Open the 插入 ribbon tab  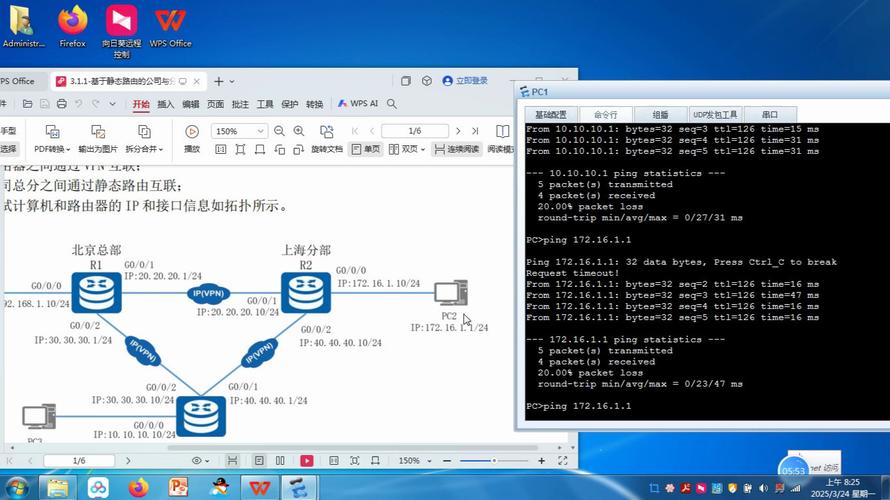(165, 104)
